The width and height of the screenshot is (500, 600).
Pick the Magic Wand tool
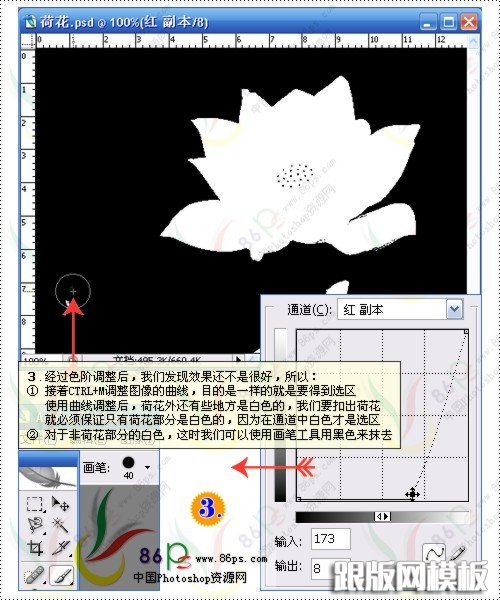60,525
